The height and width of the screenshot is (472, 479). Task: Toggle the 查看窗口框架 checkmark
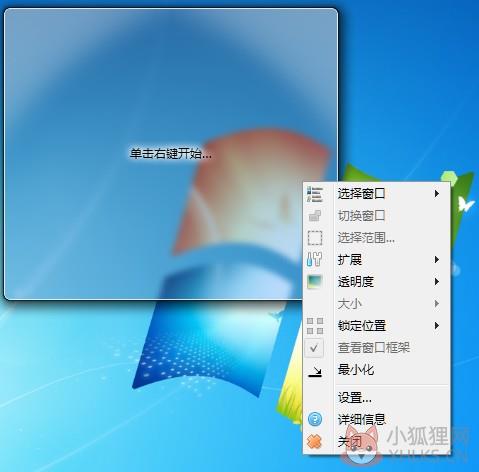(314, 348)
